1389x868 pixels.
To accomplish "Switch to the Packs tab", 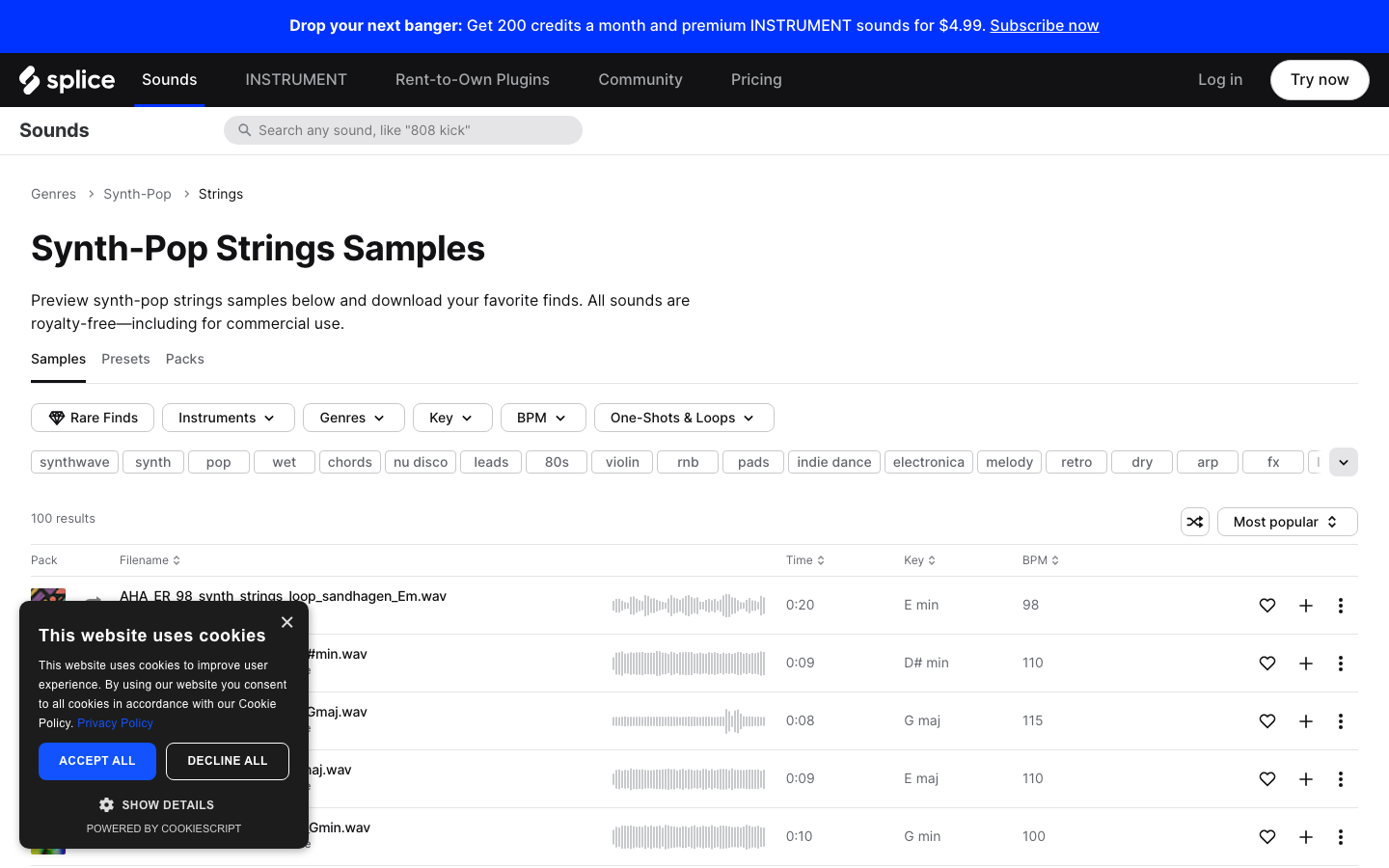I will pos(185,359).
